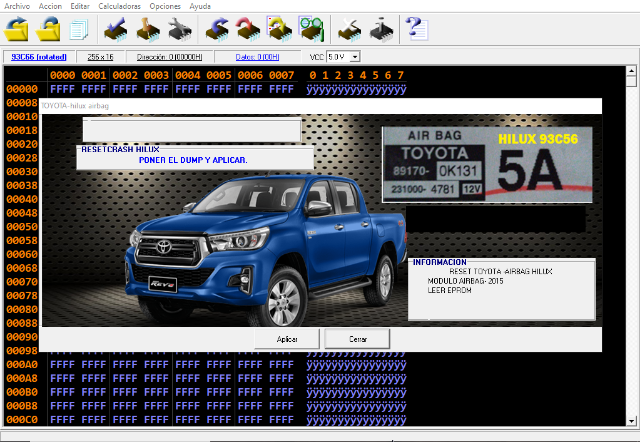Click the TOYOTA-hilux airbag dialog title
This screenshot has height=442, width=640.
[75, 106]
